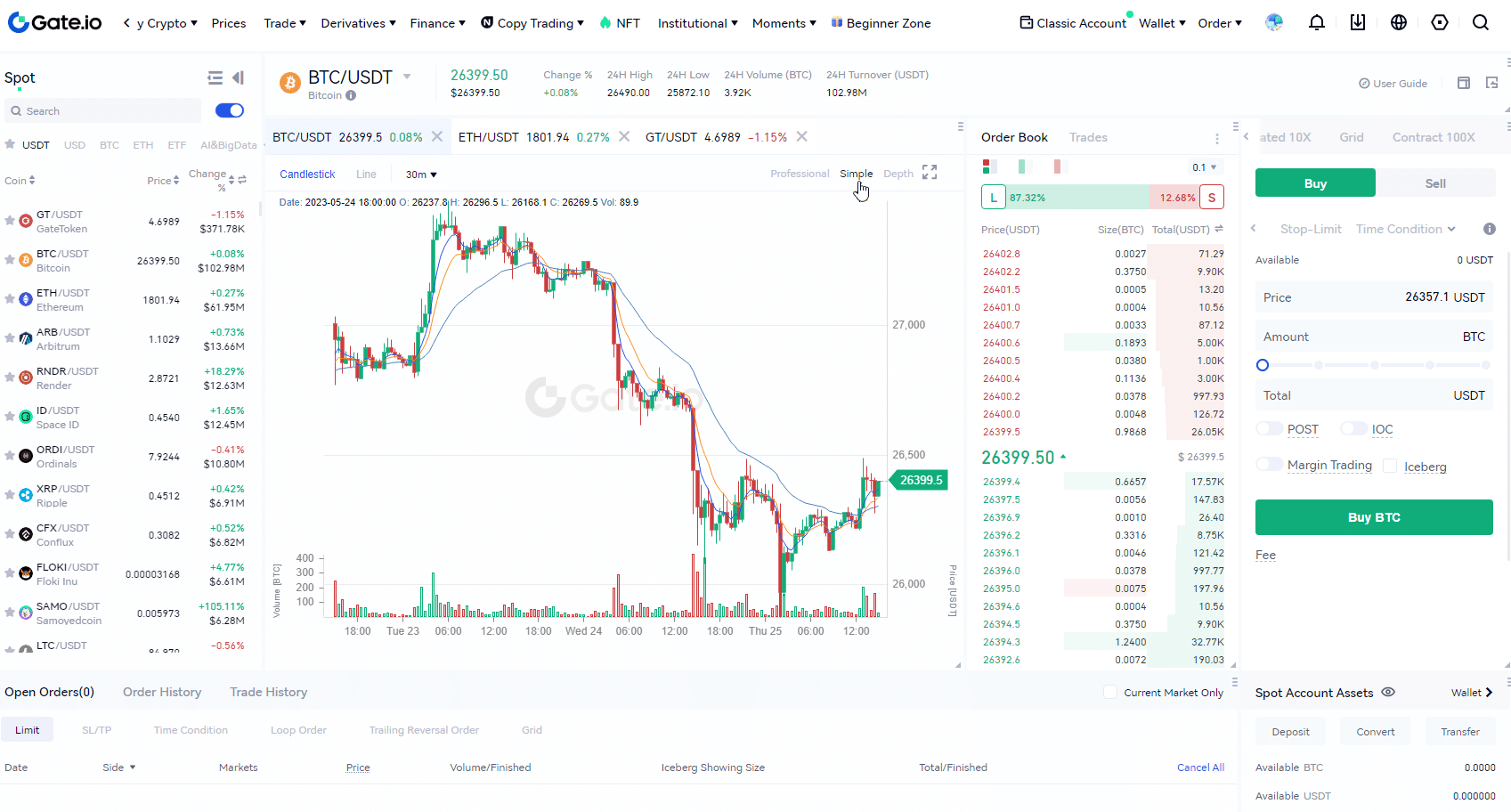This screenshot has width=1511, height=812.
Task: Open the Finance dropdown menu
Action: coord(437,23)
